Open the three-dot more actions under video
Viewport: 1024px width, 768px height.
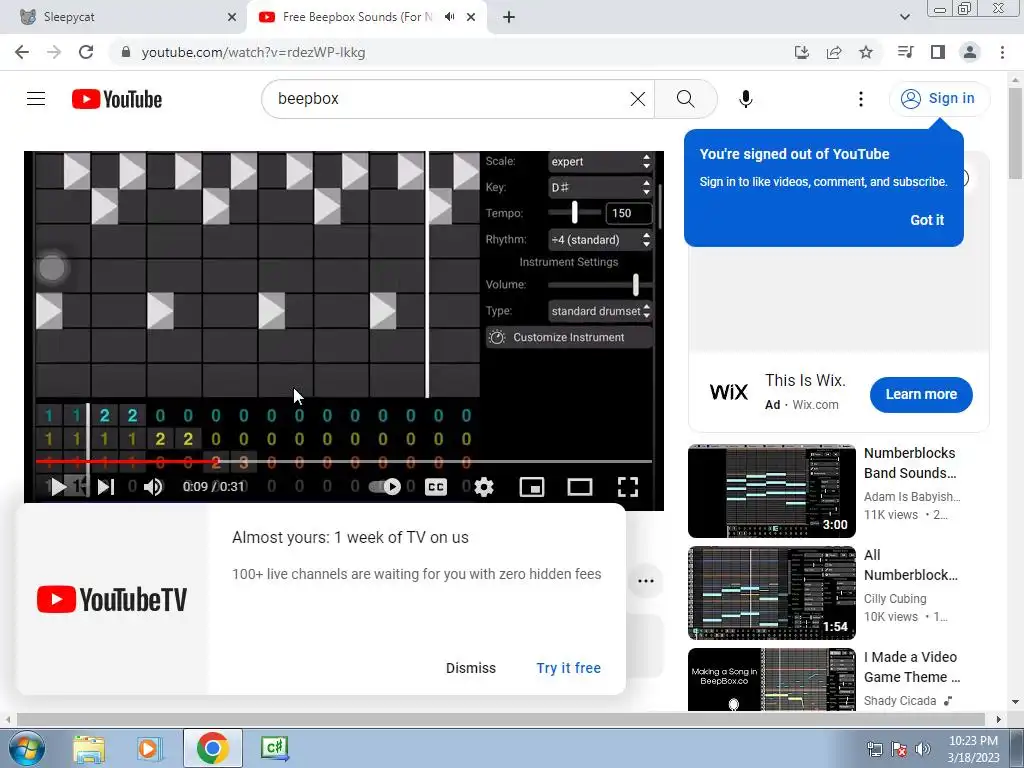pos(645,581)
